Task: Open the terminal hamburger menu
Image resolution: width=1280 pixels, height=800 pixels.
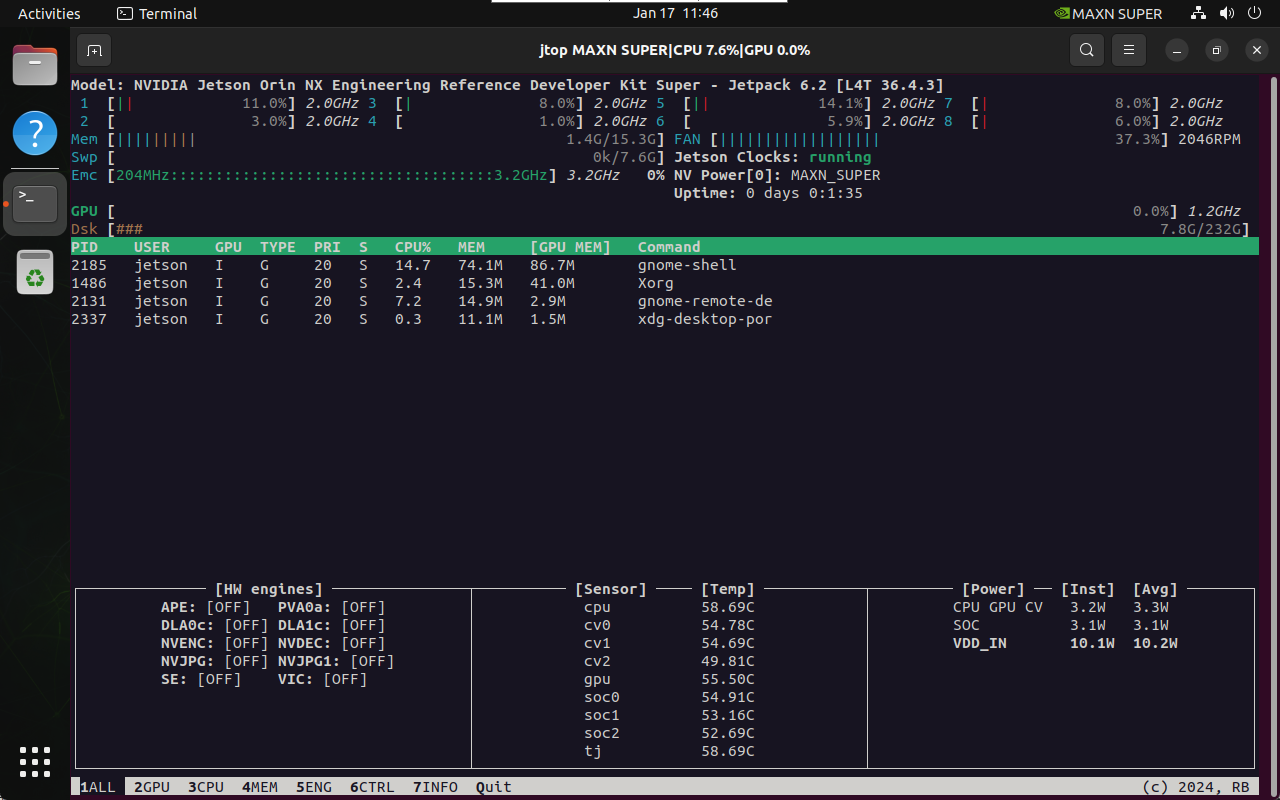Action: tap(1129, 50)
